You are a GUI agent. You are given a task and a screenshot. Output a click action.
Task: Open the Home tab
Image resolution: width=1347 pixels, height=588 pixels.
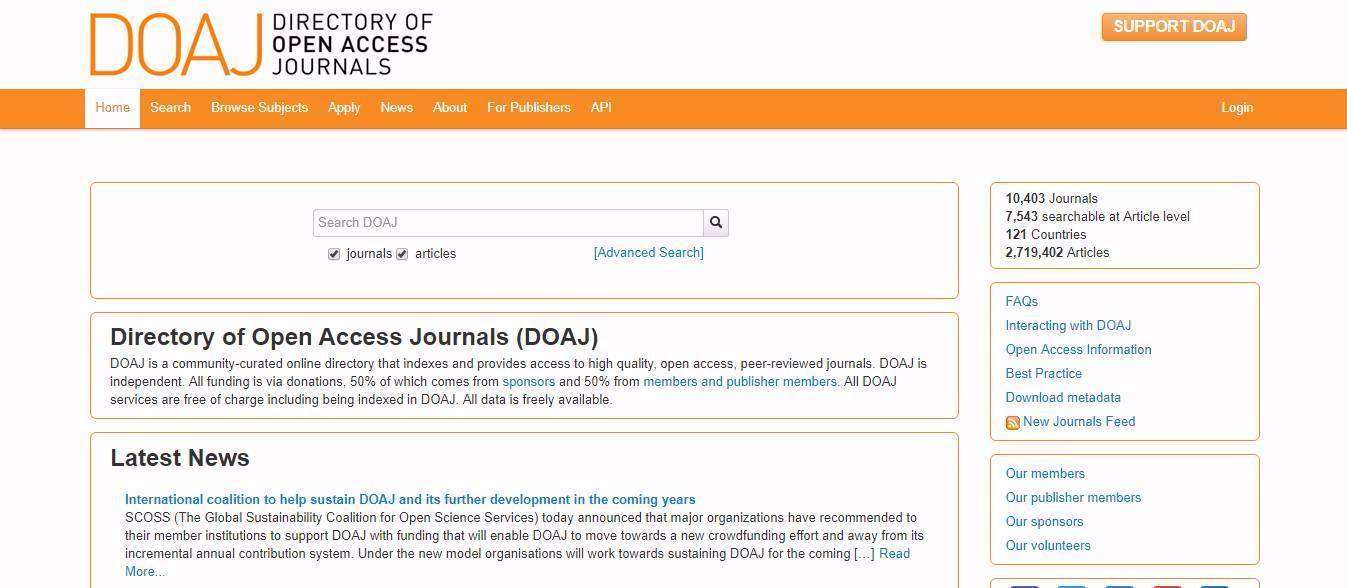(x=112, y=108)
